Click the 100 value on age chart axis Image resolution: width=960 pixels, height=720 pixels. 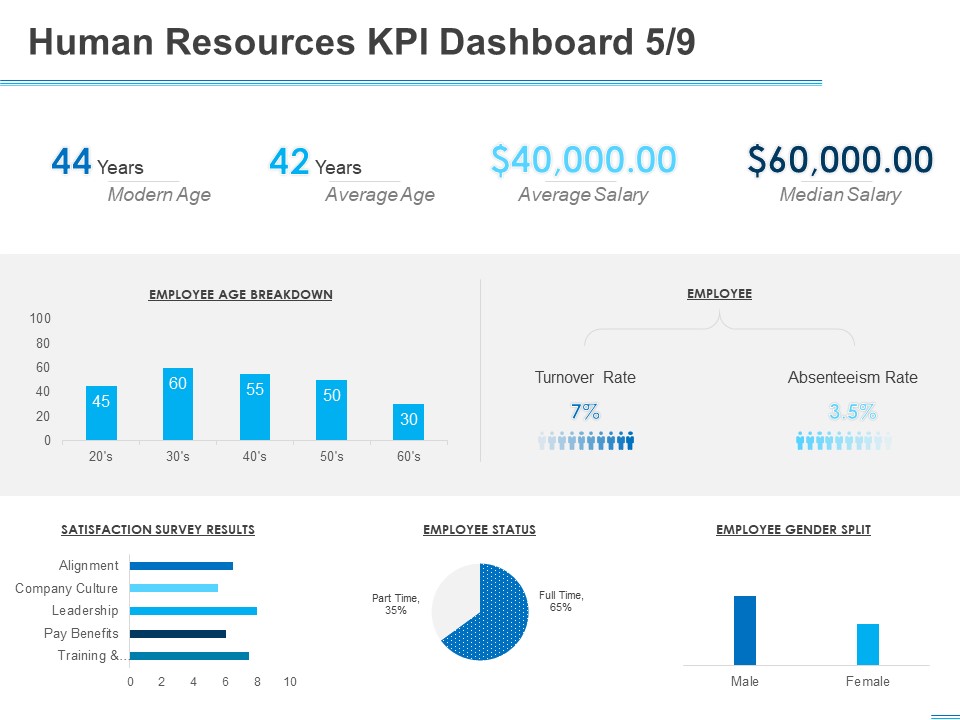tap(40, 318)
